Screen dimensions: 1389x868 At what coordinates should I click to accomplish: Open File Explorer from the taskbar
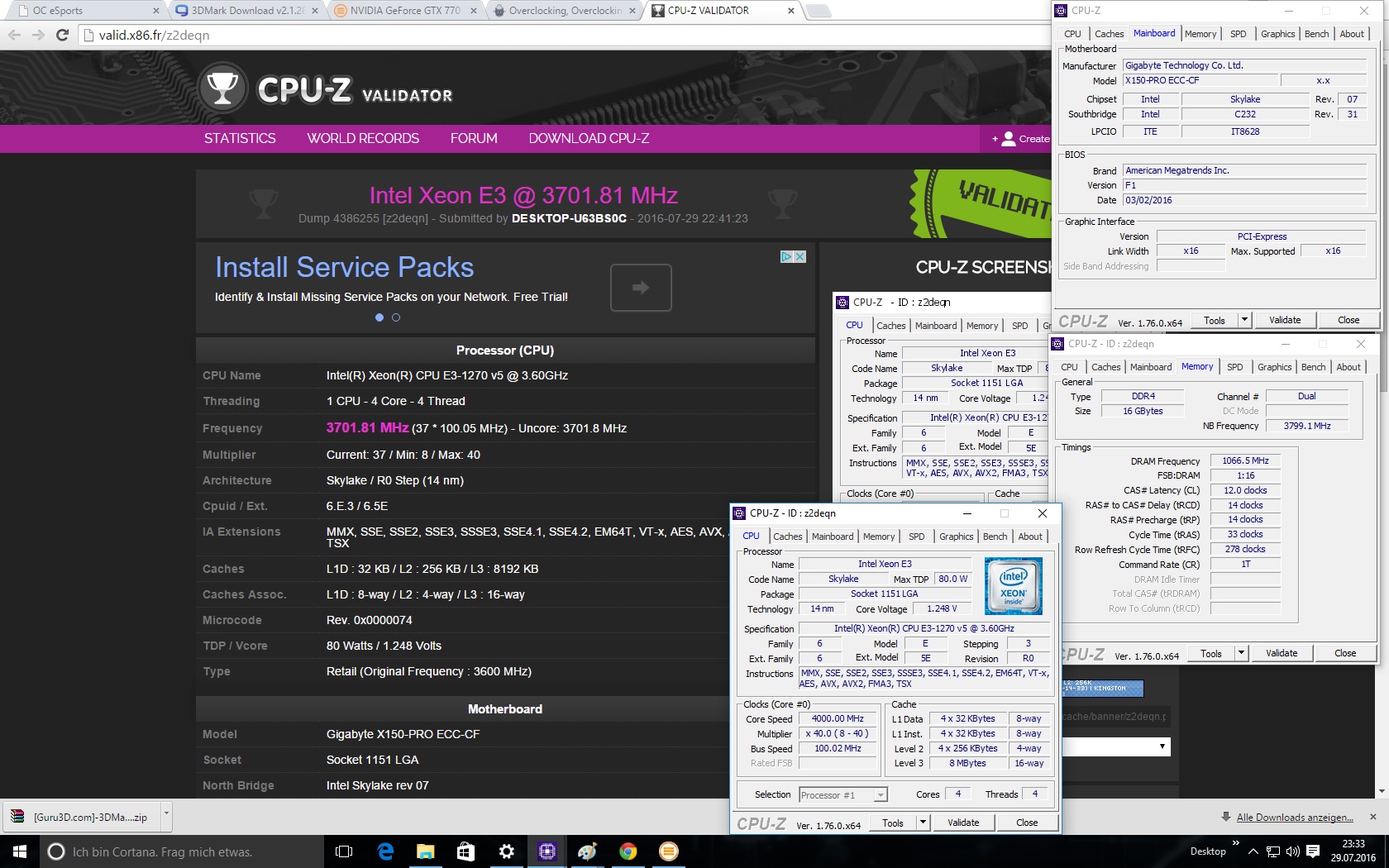click(x=426, y=851)
